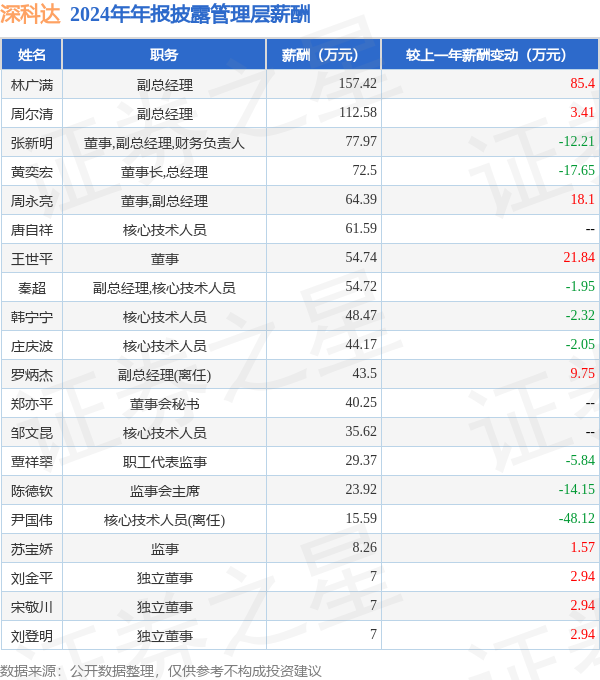Click the position 监事会主席
Viewport: 600px width, 680px height.
(164, 491)
